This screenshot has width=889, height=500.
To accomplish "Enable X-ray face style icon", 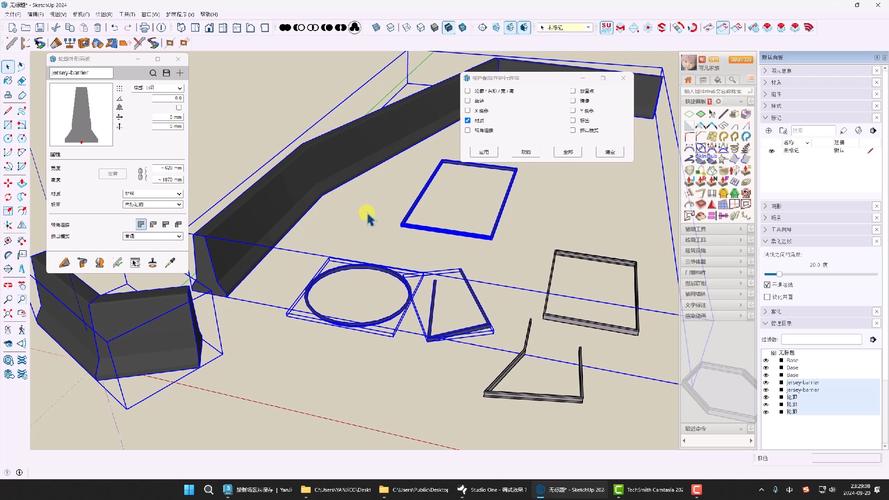I will 376,27.
